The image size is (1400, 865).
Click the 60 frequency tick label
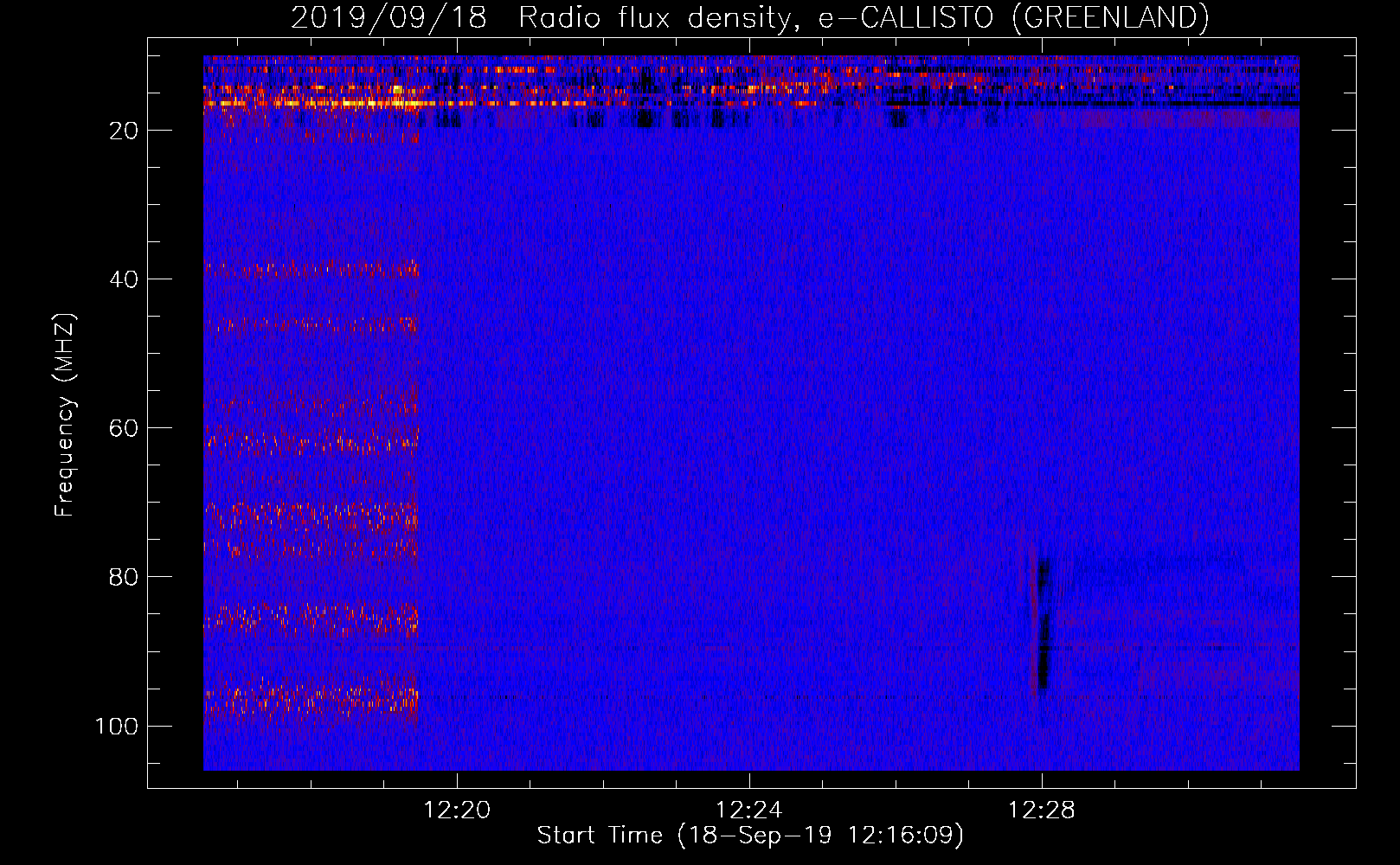click(x=125, y=428)
